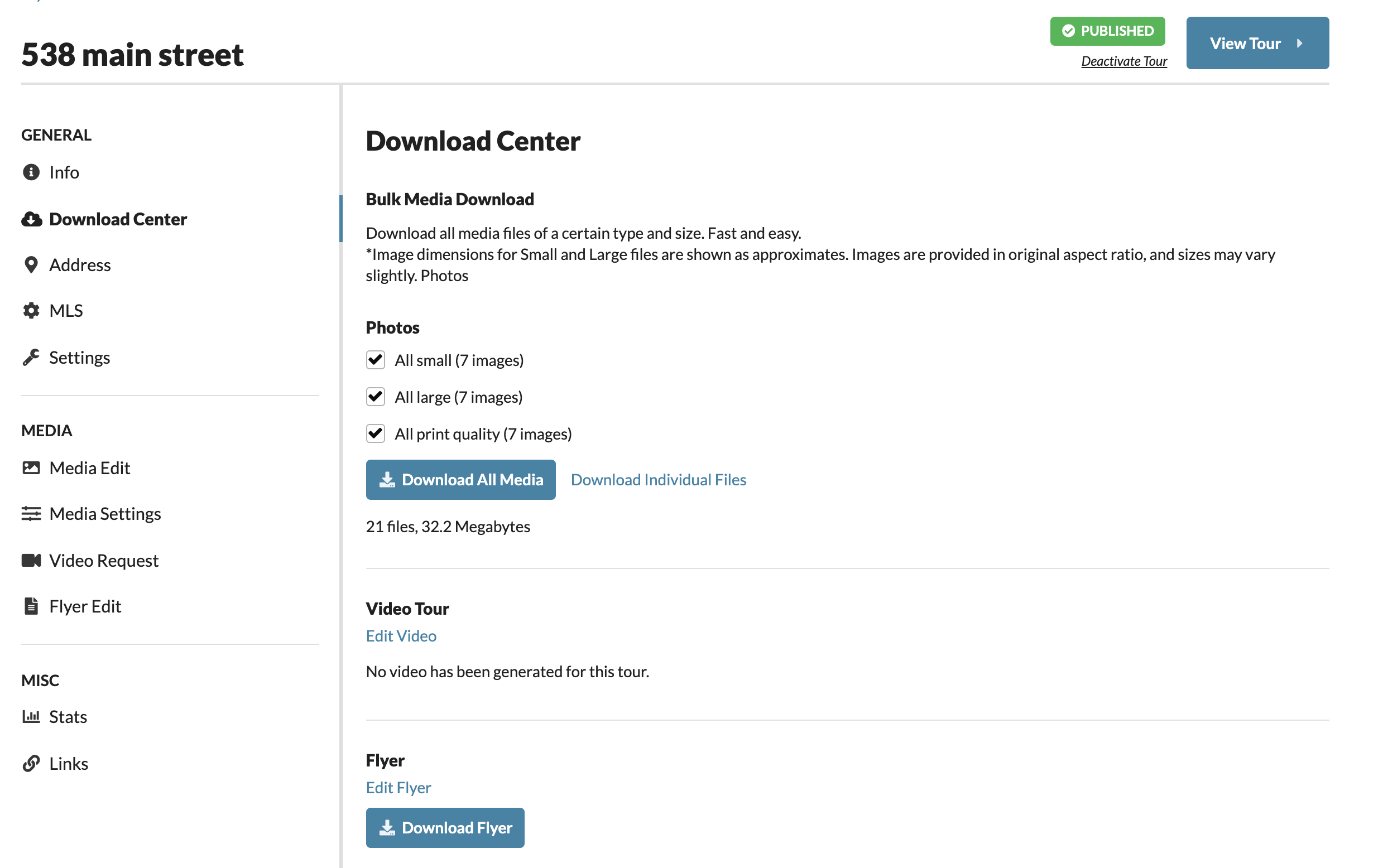The height and width of the screenshot is (868, 1383).
Task: Click the Deactivate Tour link
Action: pyautogui.click(x=1124, y=61)
